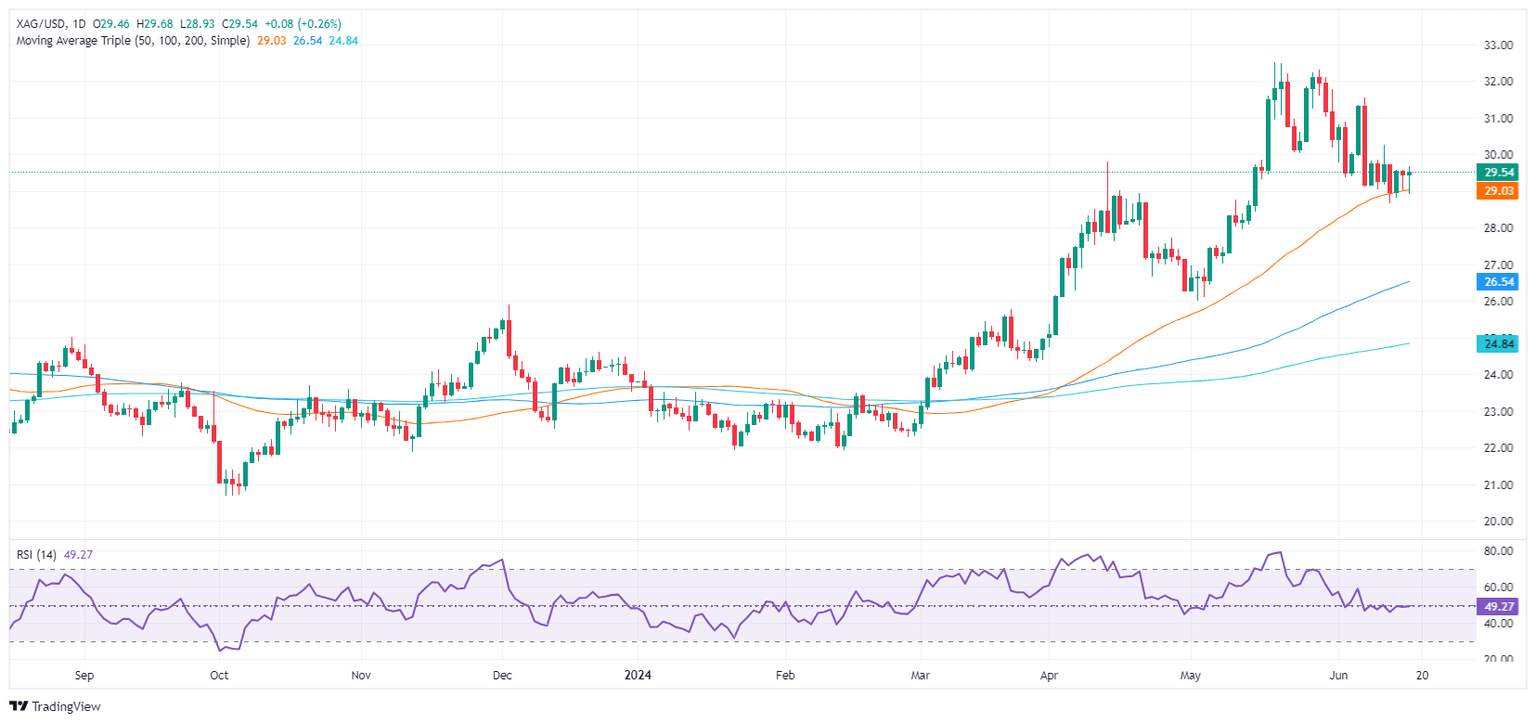This screenshot has height=723, width=1536.
Task: Select the 49.27 value in RSI legend
Action: [78, 553]
